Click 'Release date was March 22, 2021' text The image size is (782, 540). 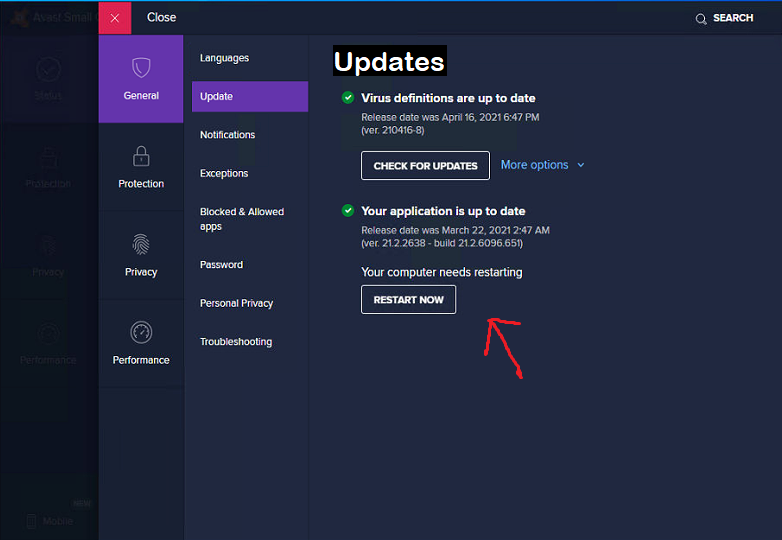[x=455, y=230]
